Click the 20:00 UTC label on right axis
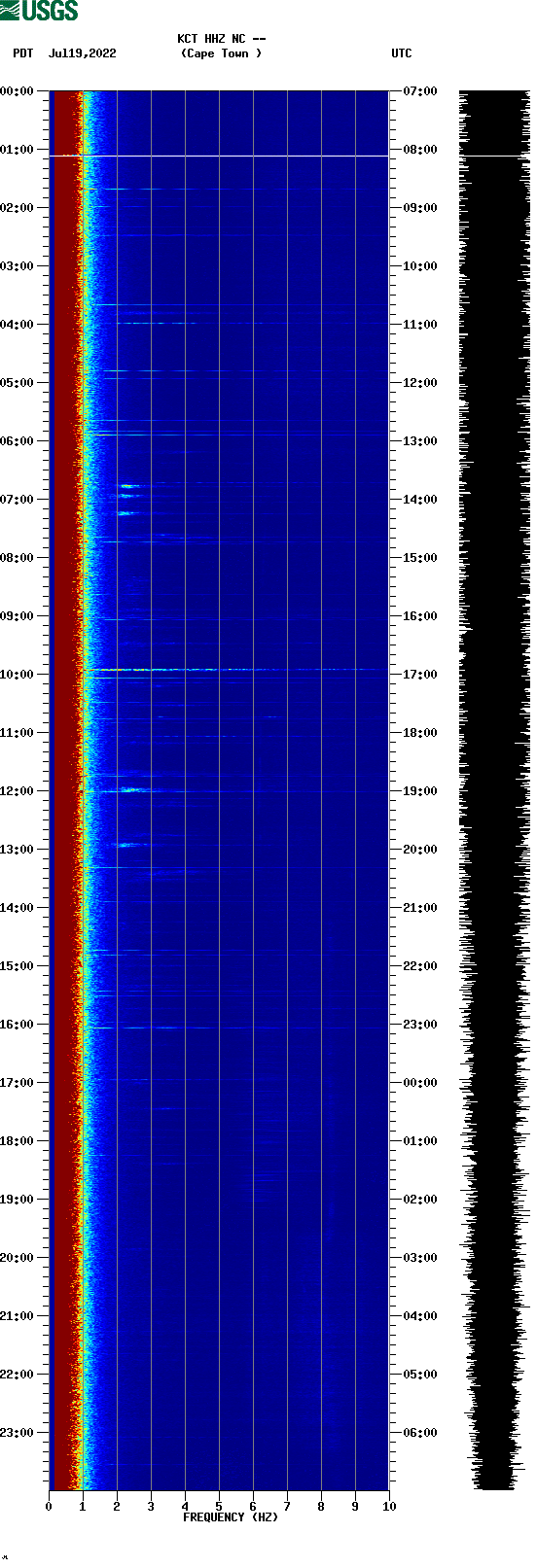Image resolution: width=537 pixels, height=1568 pixels. [x=419, y=850]
